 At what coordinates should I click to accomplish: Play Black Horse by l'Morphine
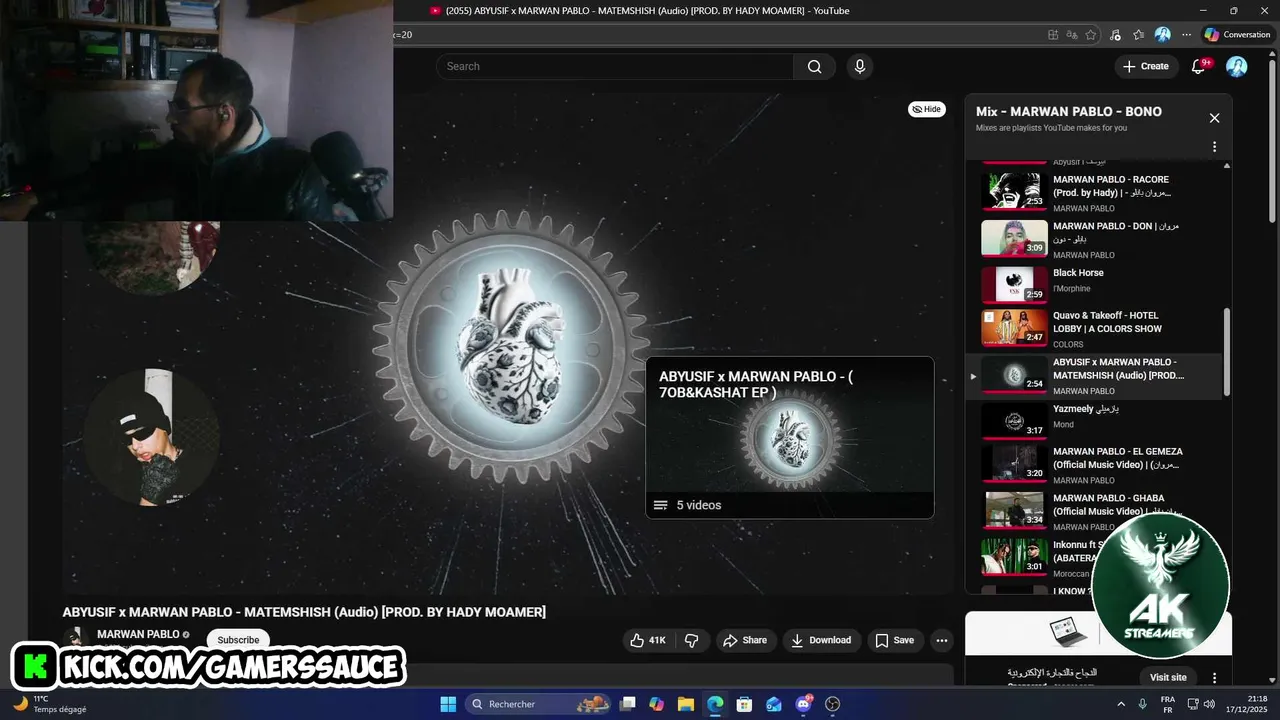click(1093, 284)
